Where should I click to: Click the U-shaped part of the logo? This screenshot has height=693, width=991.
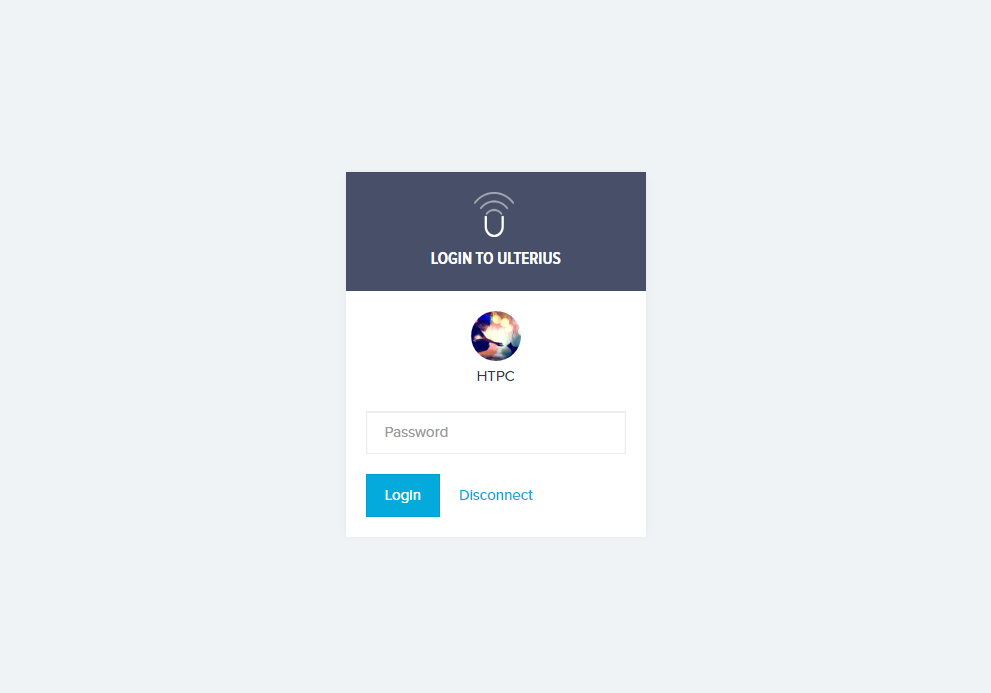[494, 224]
